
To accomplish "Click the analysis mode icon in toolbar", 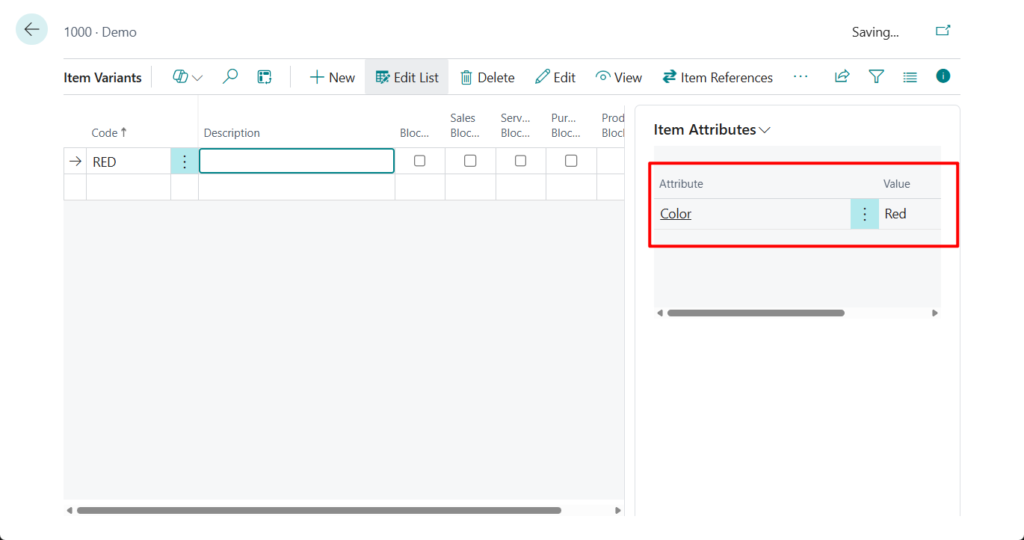I will [264, 77].
